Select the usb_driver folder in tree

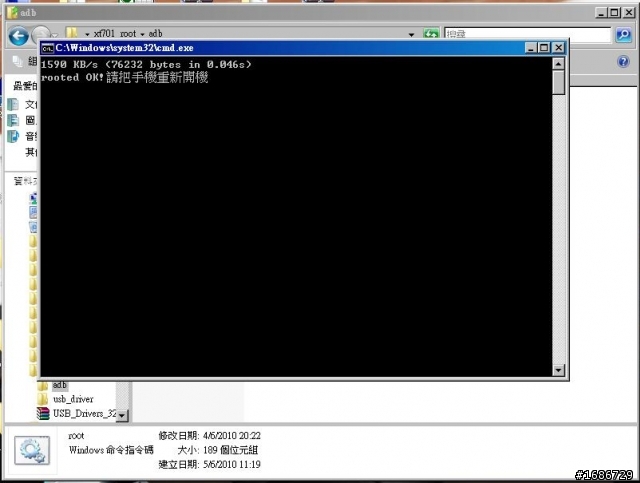(73, 399)
